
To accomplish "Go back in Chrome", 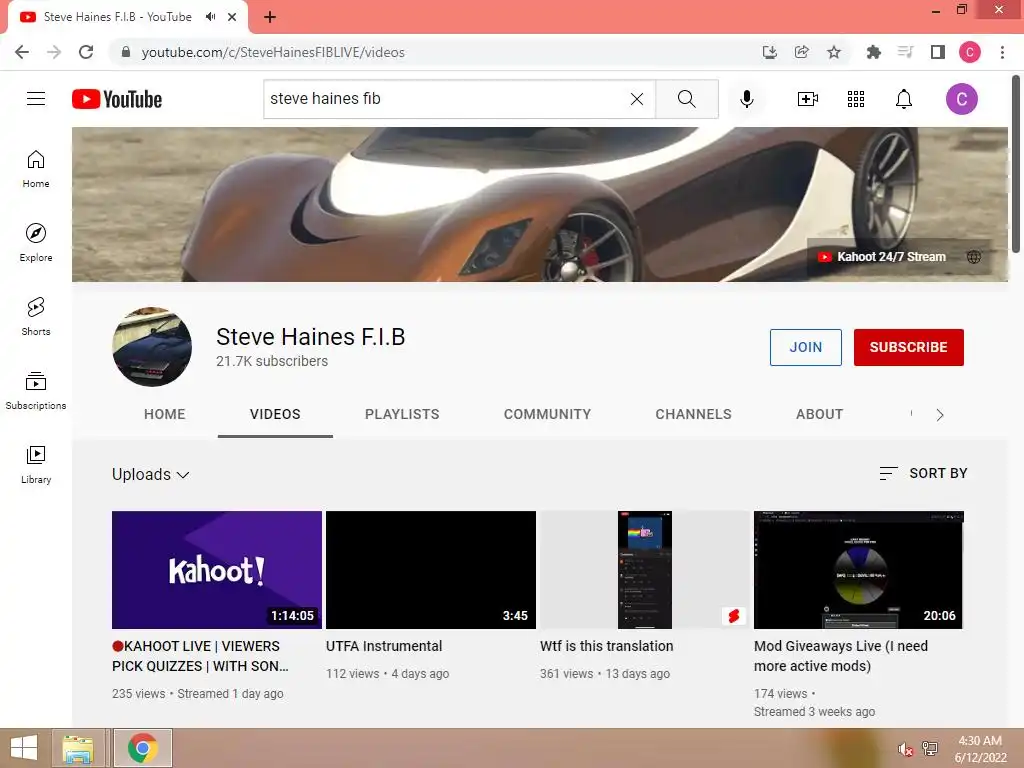I will coord(22,52).
